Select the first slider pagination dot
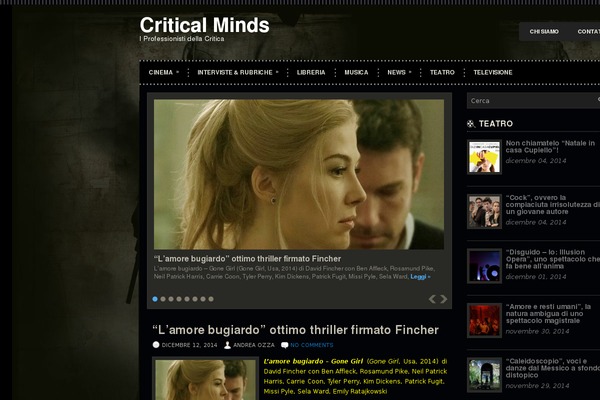 click(x=155, y=299)
